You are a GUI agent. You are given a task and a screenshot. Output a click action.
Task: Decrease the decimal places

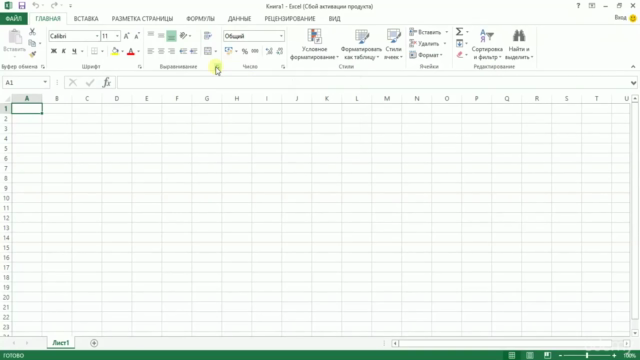click(280, 51)
